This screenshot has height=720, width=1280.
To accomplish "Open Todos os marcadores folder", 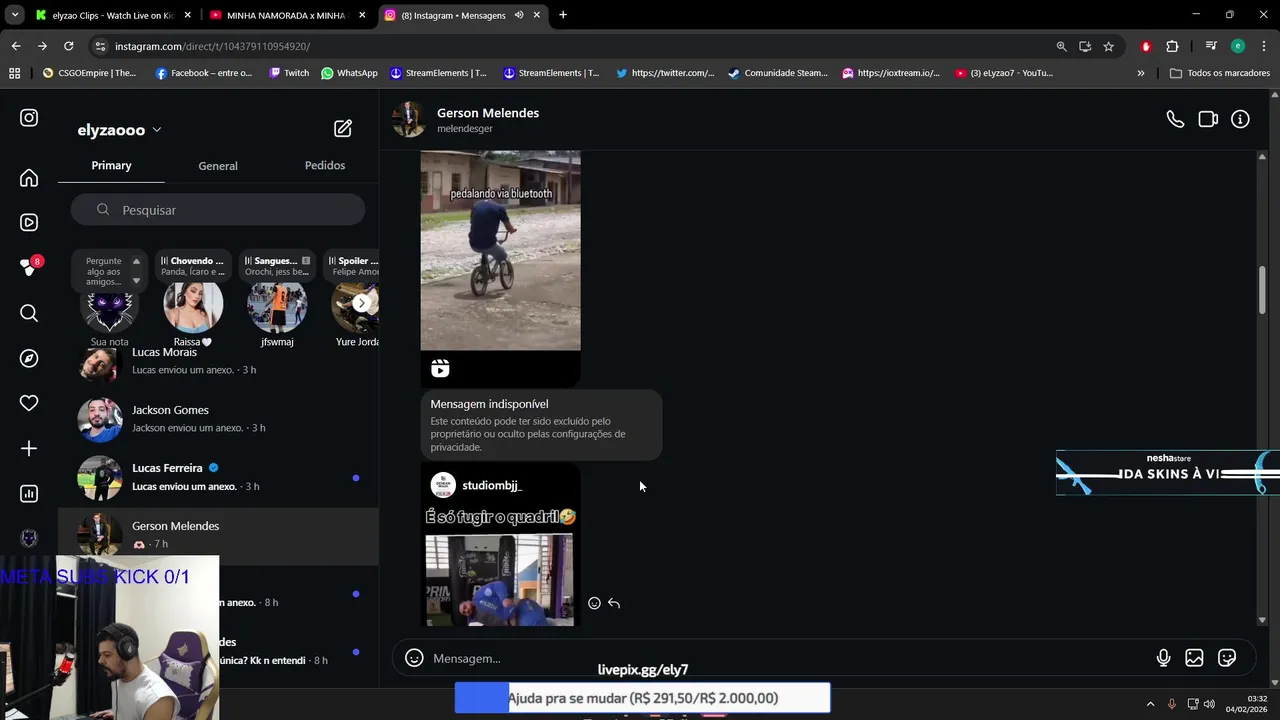I will pyautogui.click(x=1219, y=73).
